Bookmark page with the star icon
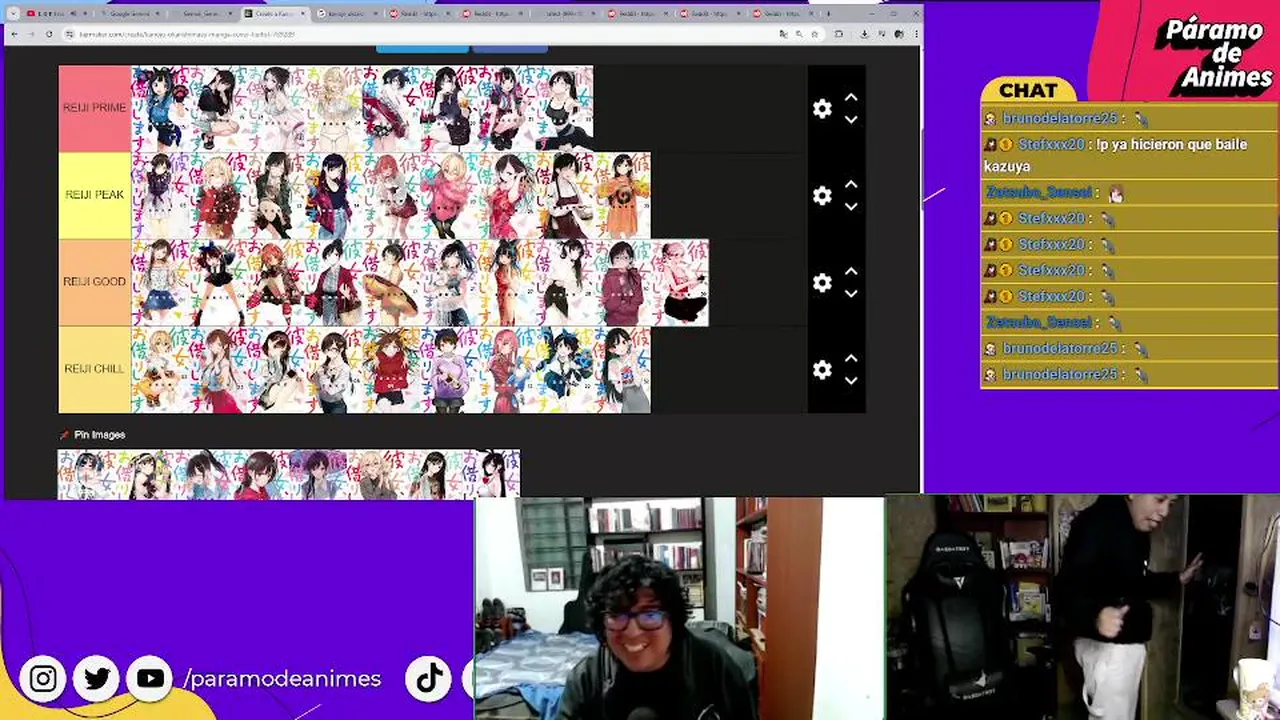This screenshot has width=1280, height=720. pos(814,34)
